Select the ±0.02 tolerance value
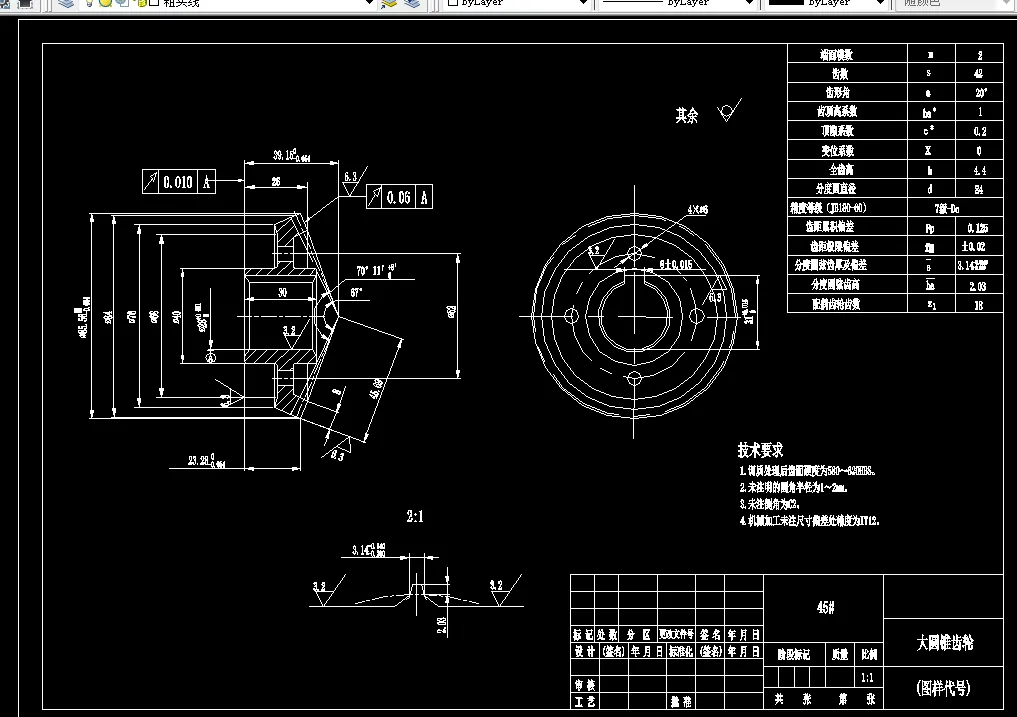The height and width of the screenshot is (717, 1017). pyautogui.click(x=974, y=247)
